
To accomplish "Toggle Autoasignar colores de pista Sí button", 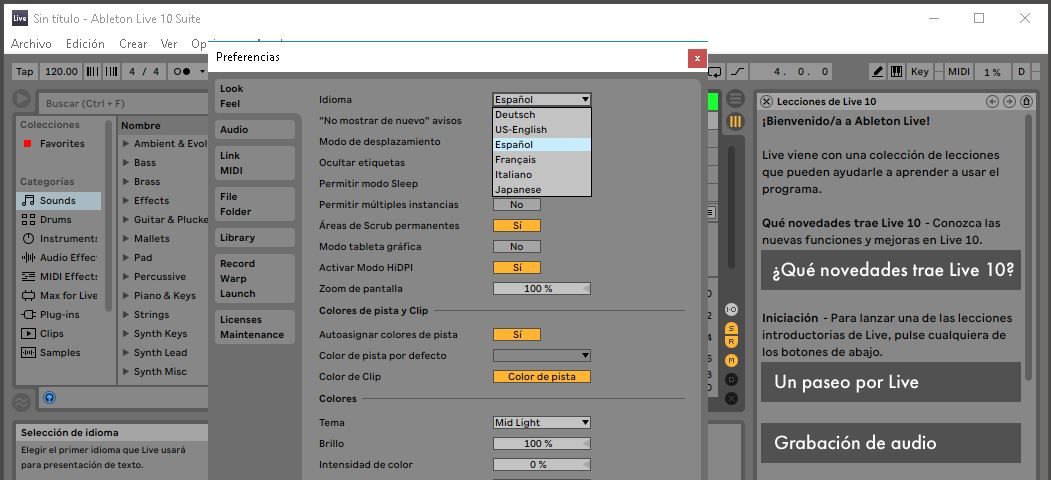I will click(517, 335).
